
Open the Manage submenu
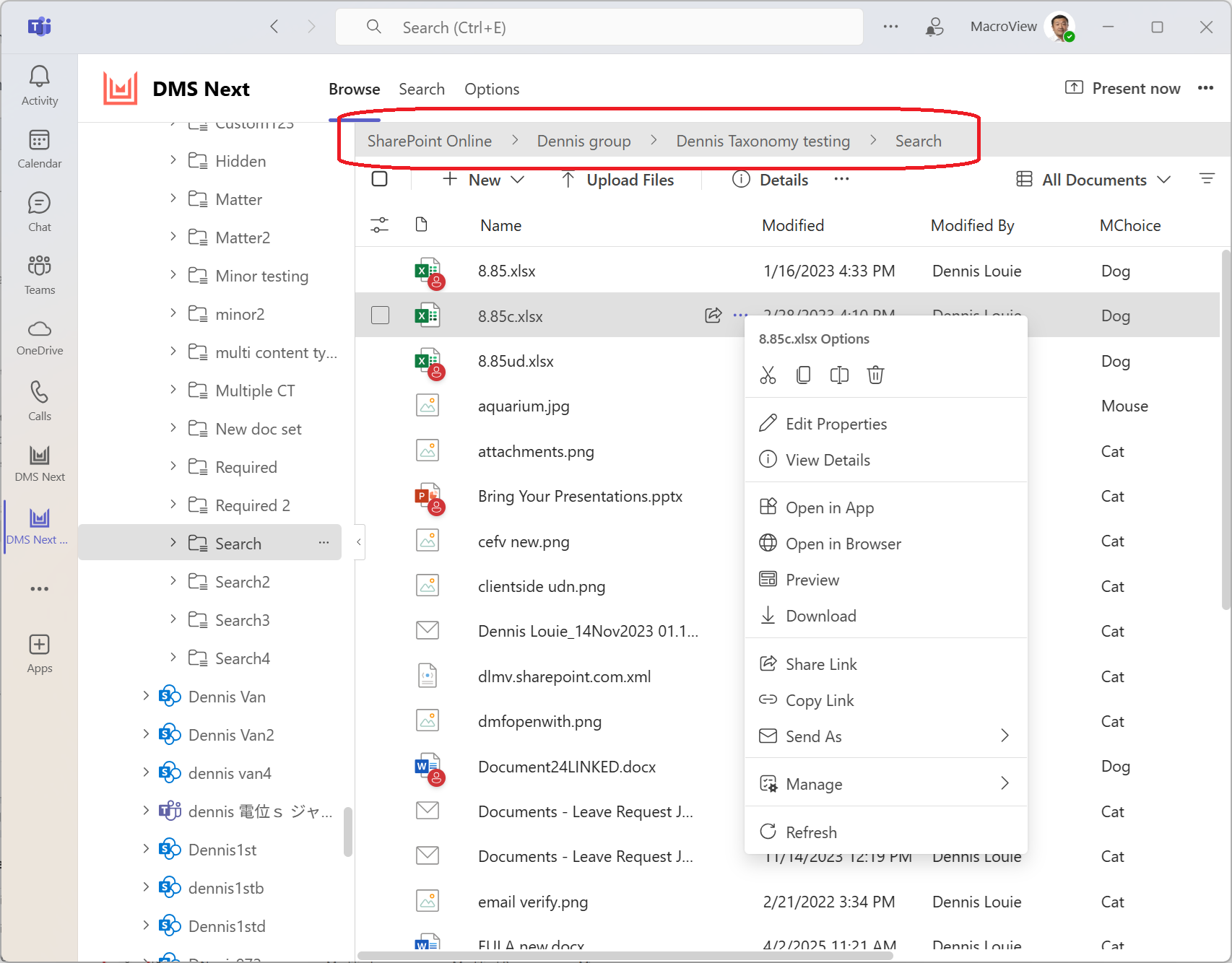tap(885, 784)
